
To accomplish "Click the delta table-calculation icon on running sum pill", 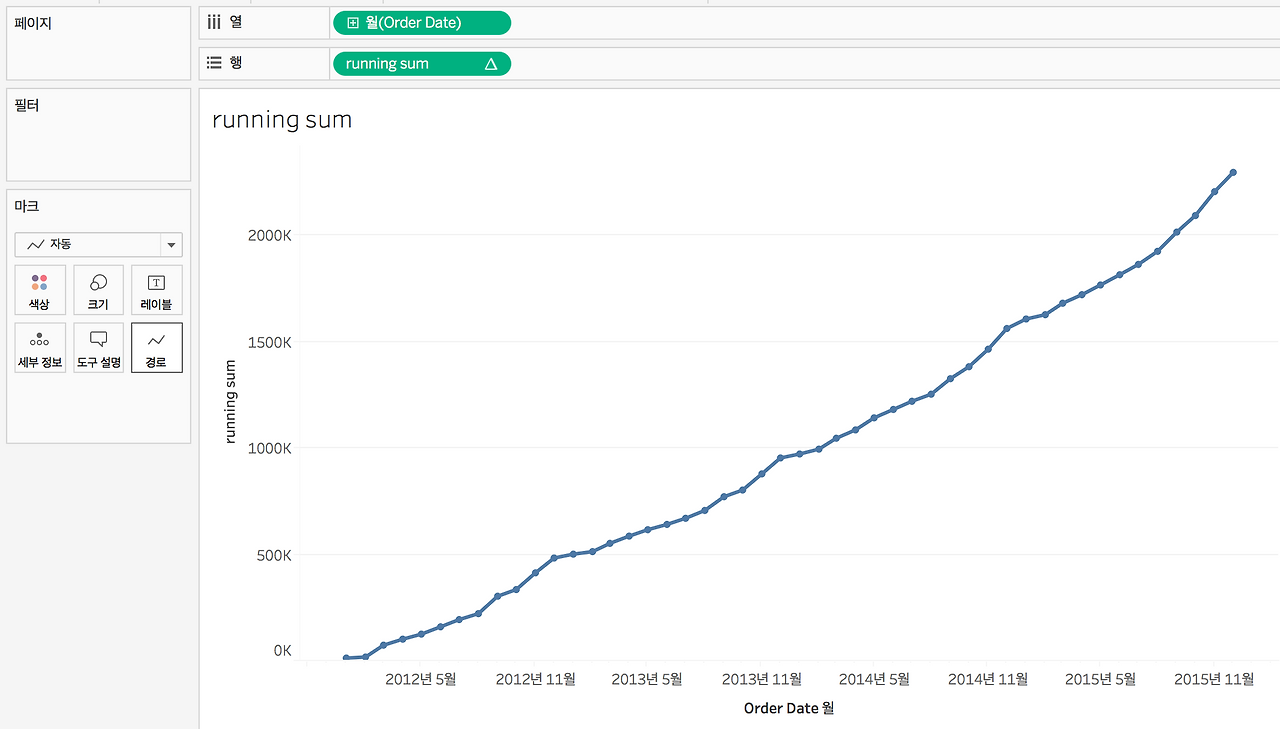I will (490, 64).
